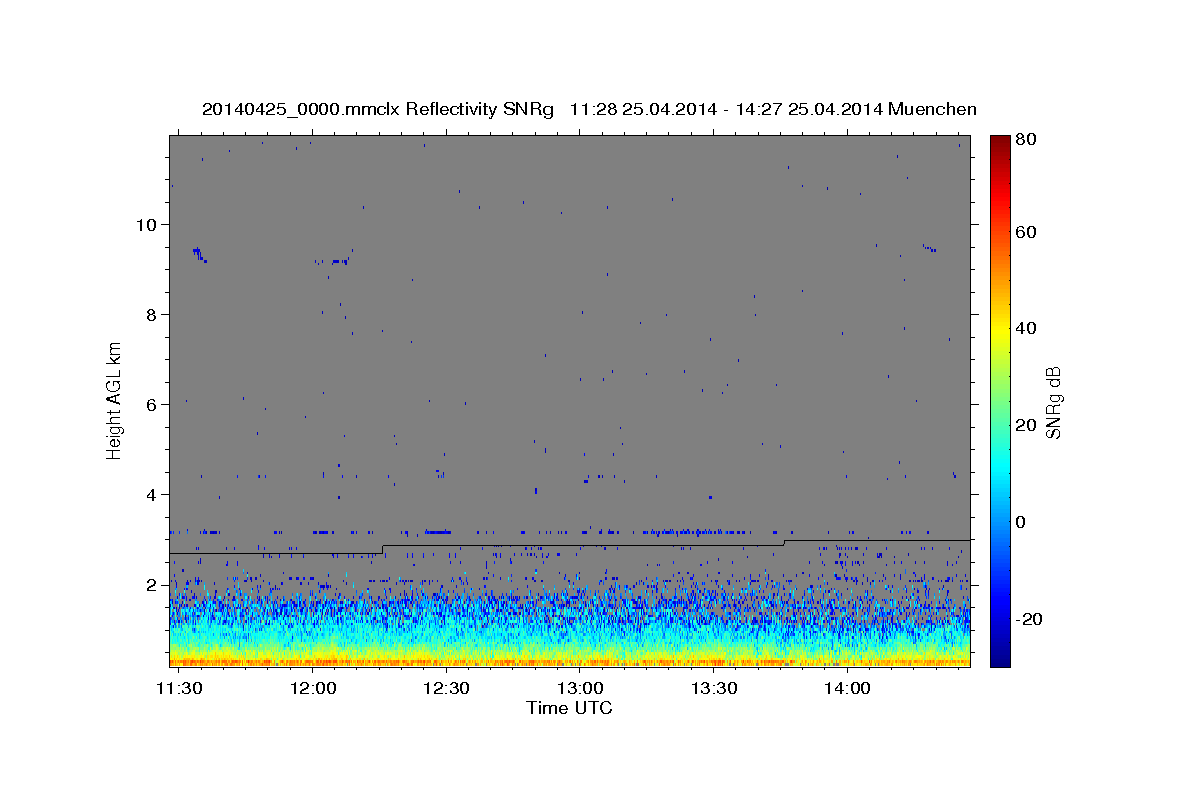Click the height tick label 4
The height and width of the screenshot is (800, 1200).
pyautogui.click(x=152, y=494)
